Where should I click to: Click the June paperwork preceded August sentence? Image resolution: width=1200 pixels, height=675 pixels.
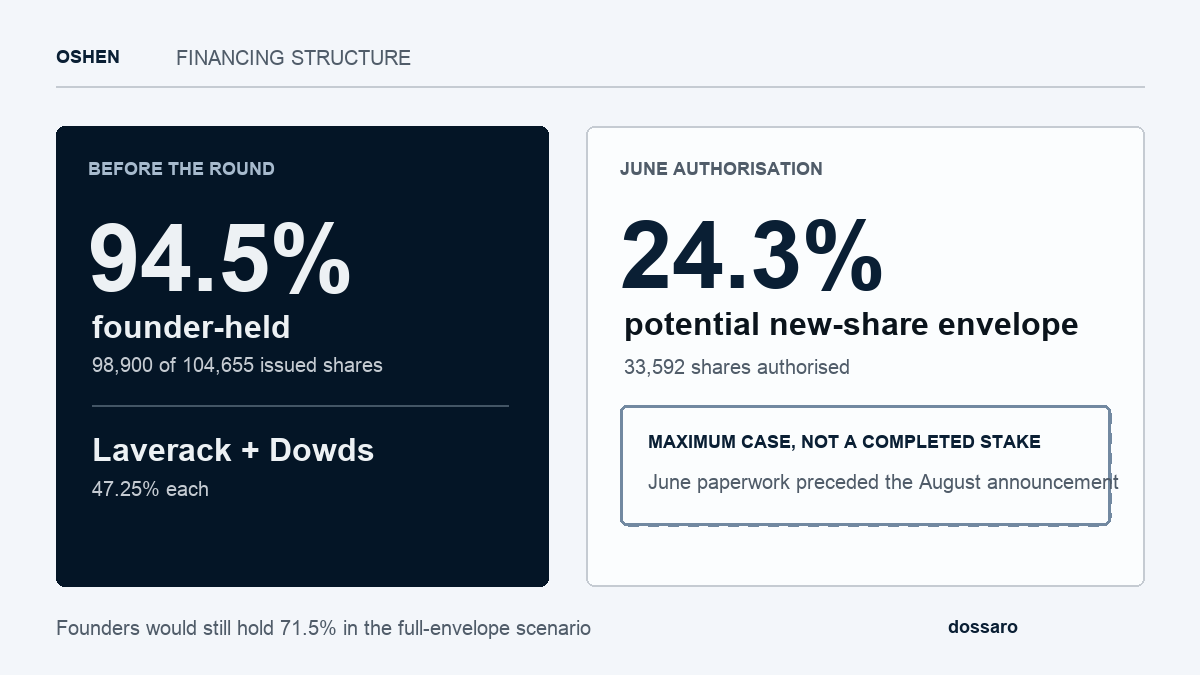[x=883, y=482]
